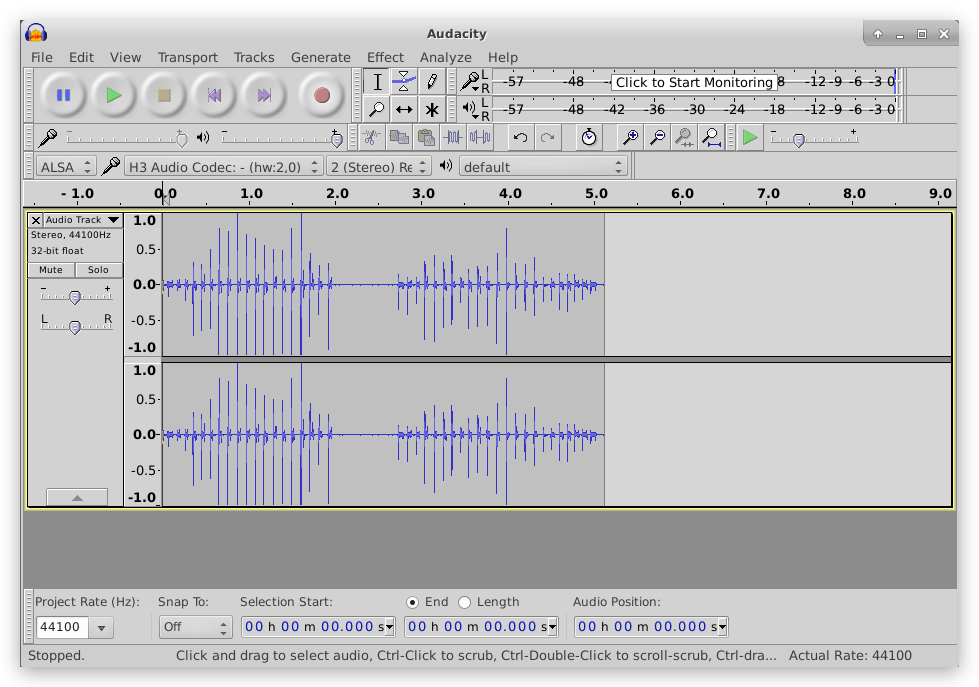
Task: Open the Generate menu
Action: tap(320, 57)
